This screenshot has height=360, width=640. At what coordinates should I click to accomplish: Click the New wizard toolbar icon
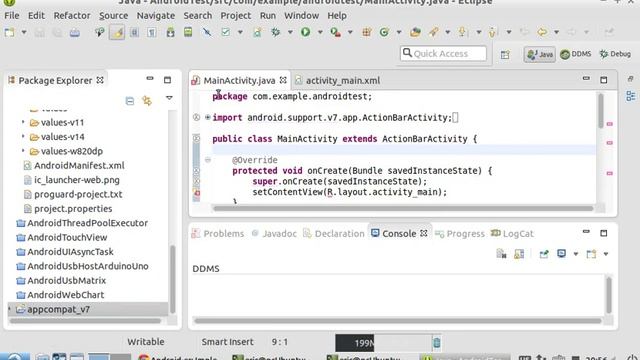(x=9, y=32)
